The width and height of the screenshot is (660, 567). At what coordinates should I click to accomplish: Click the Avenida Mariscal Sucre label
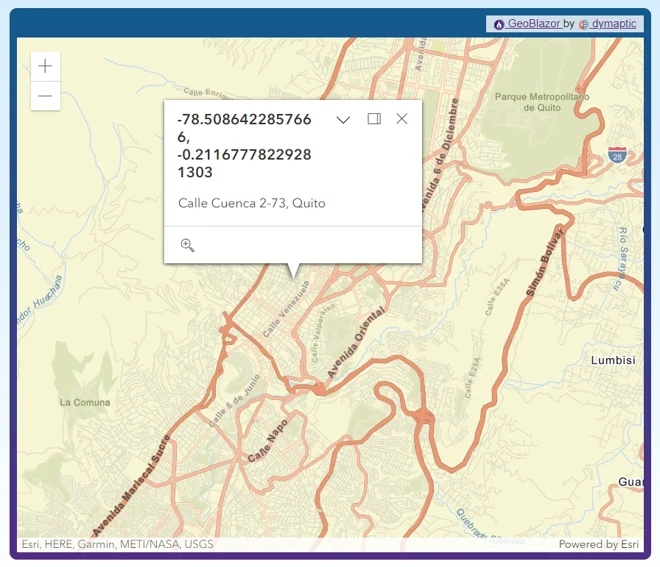click(132, 485)
